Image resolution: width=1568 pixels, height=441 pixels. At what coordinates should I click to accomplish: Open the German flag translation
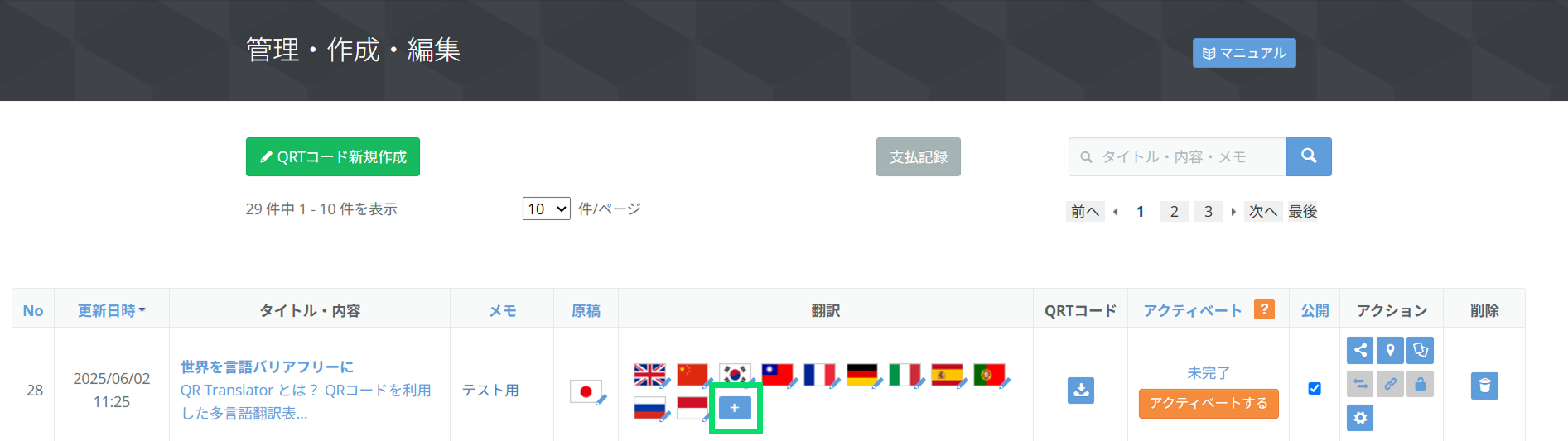[x=863, y=375]
